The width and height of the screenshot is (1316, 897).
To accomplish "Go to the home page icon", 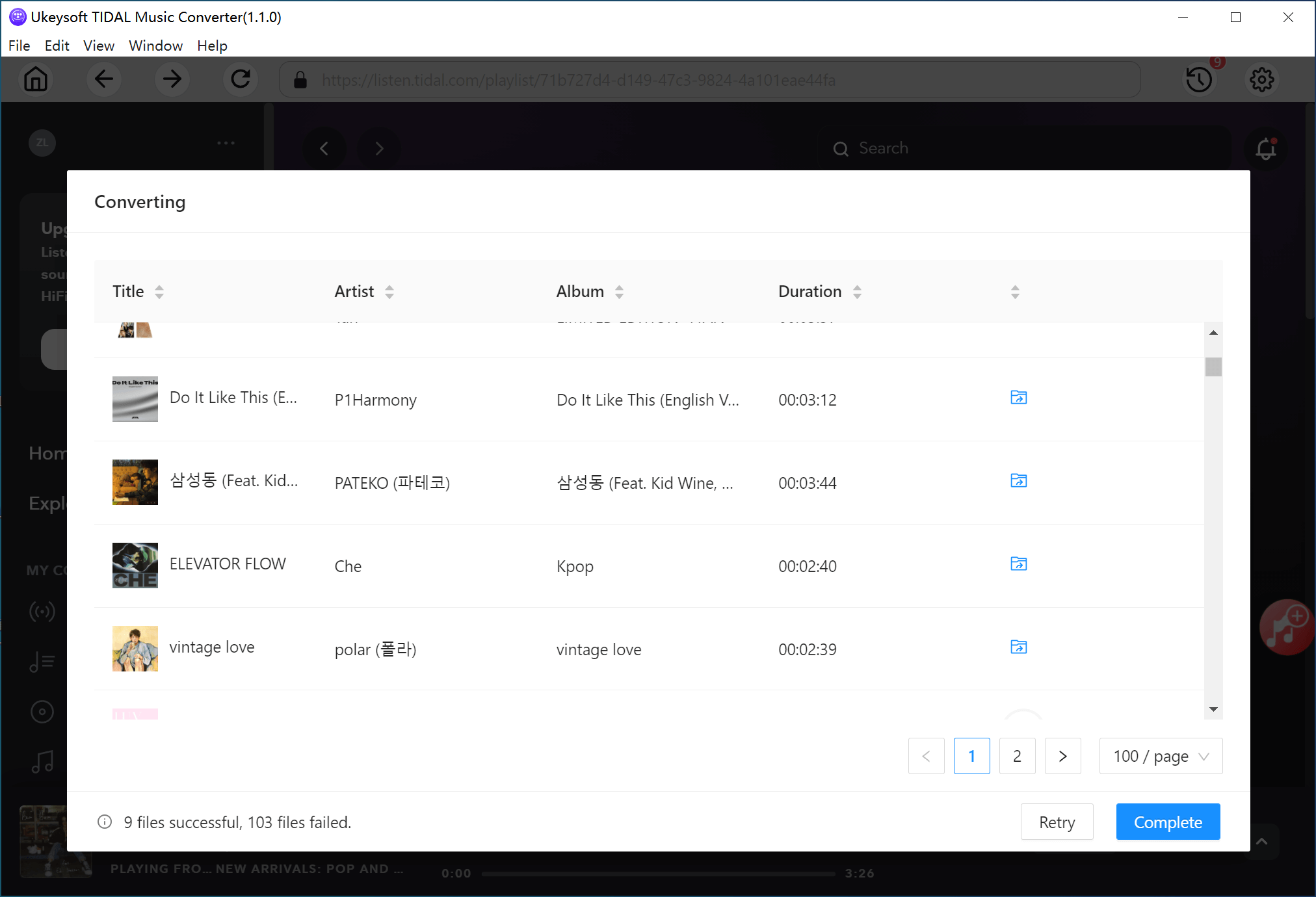I will point(36,79).
